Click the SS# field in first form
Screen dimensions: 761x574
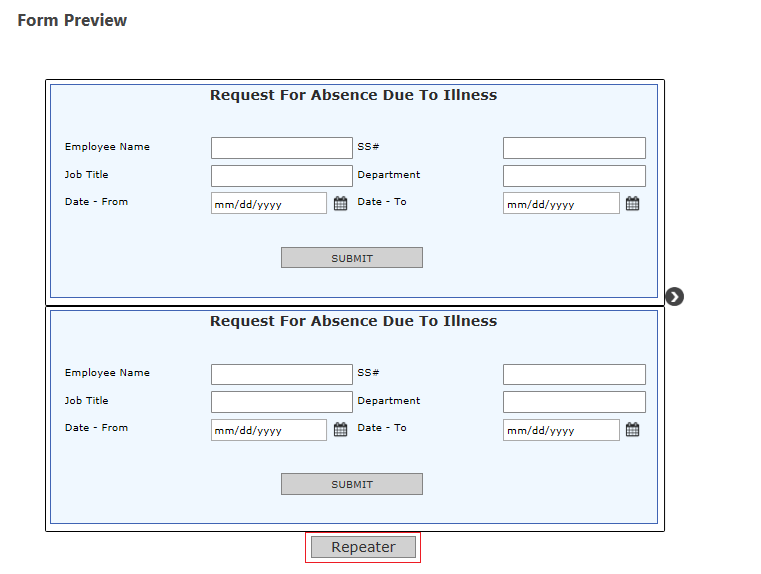[x=573, y=148]
